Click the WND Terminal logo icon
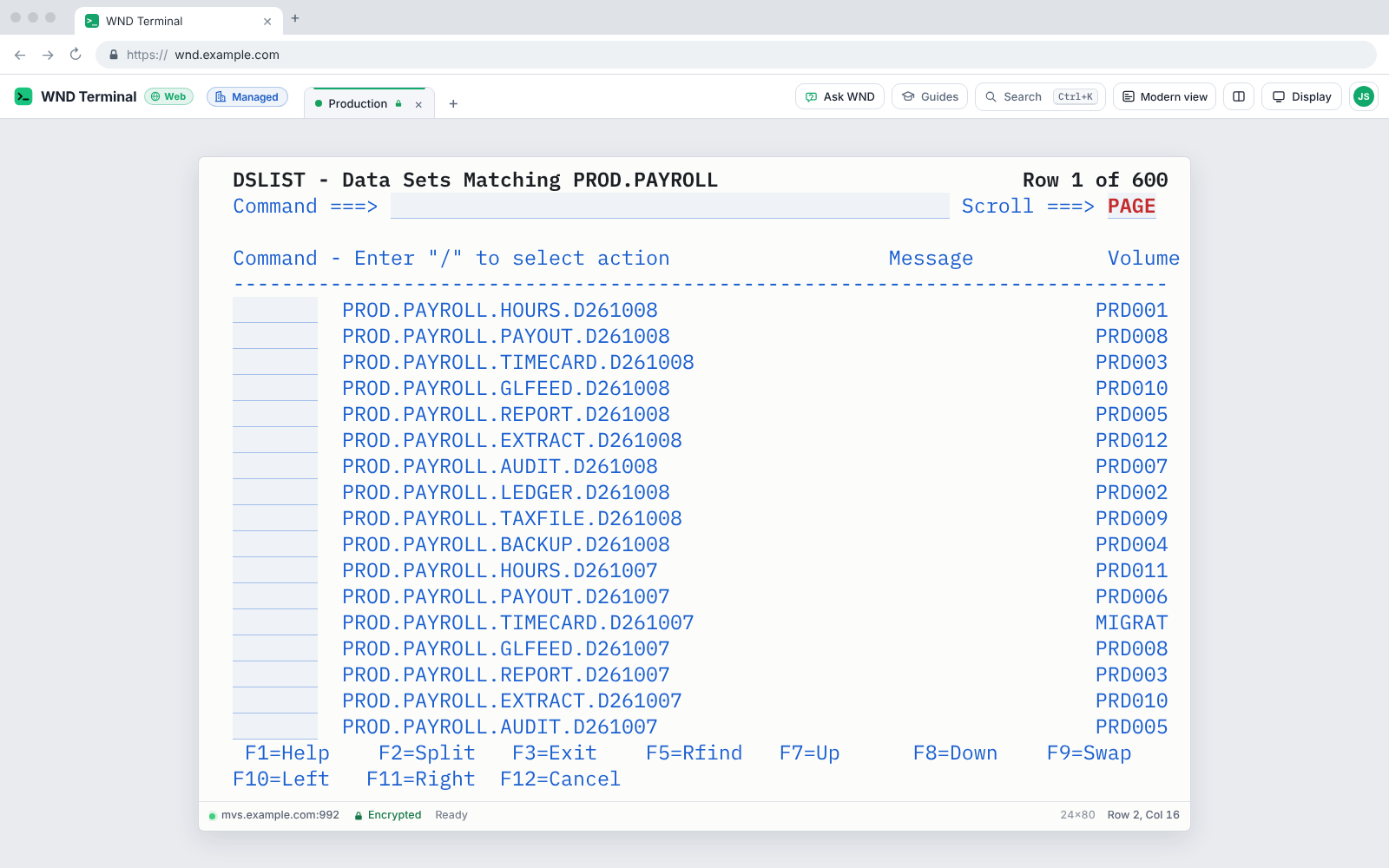Viewport: 1389px width, 868px height. pos(23,96)
